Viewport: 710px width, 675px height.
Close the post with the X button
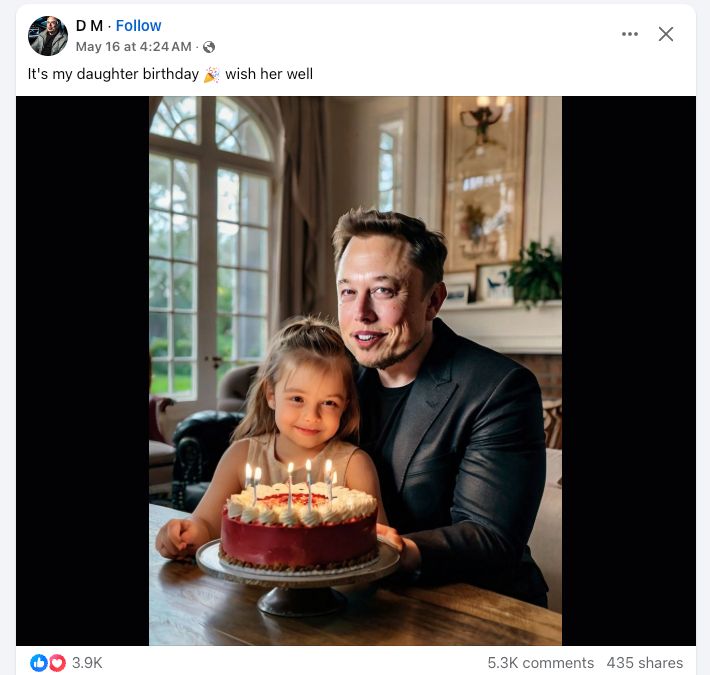(666, 34)
